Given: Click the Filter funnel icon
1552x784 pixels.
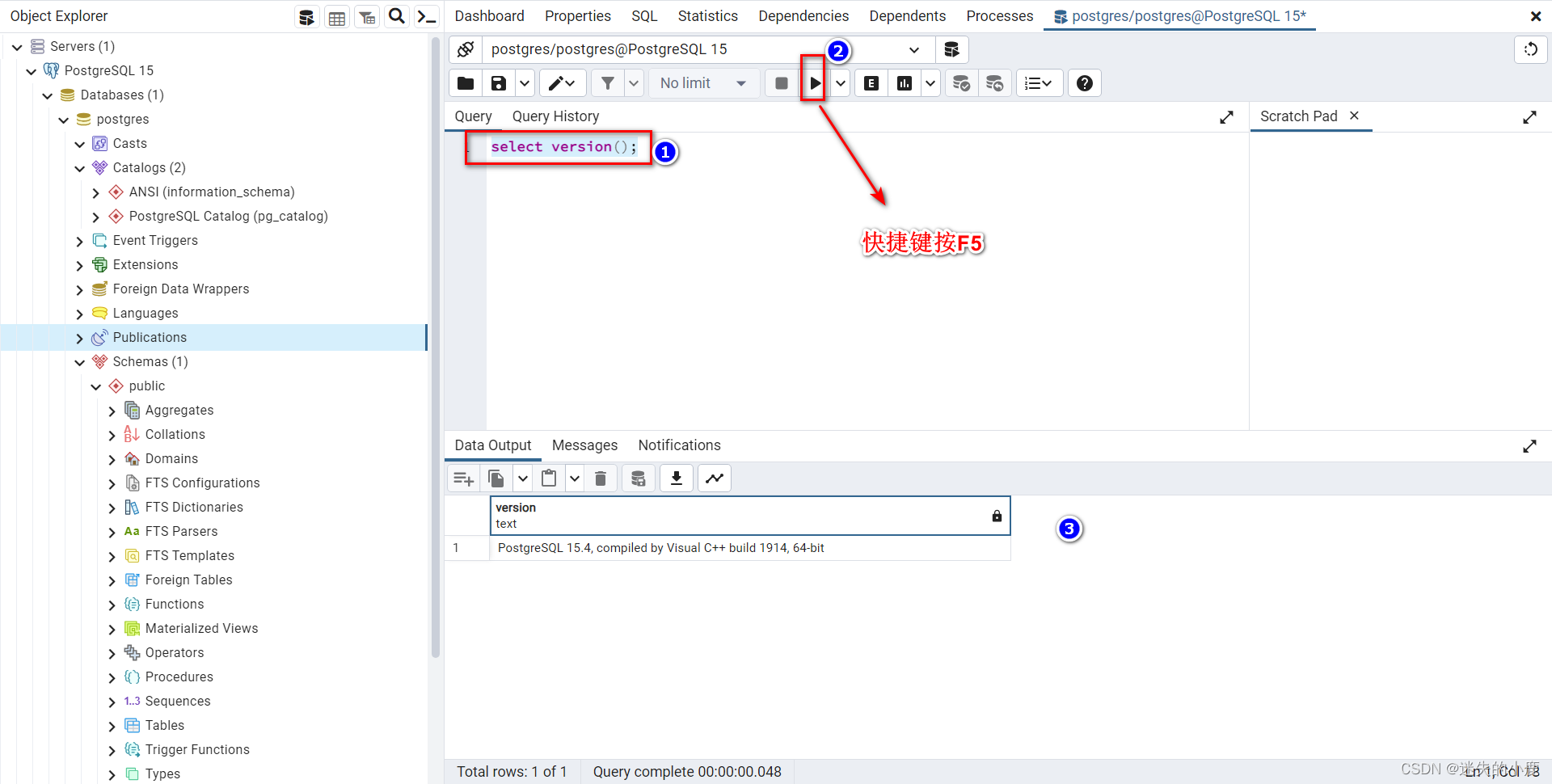Looking at the screenshot, I should [x=607, y=83].
